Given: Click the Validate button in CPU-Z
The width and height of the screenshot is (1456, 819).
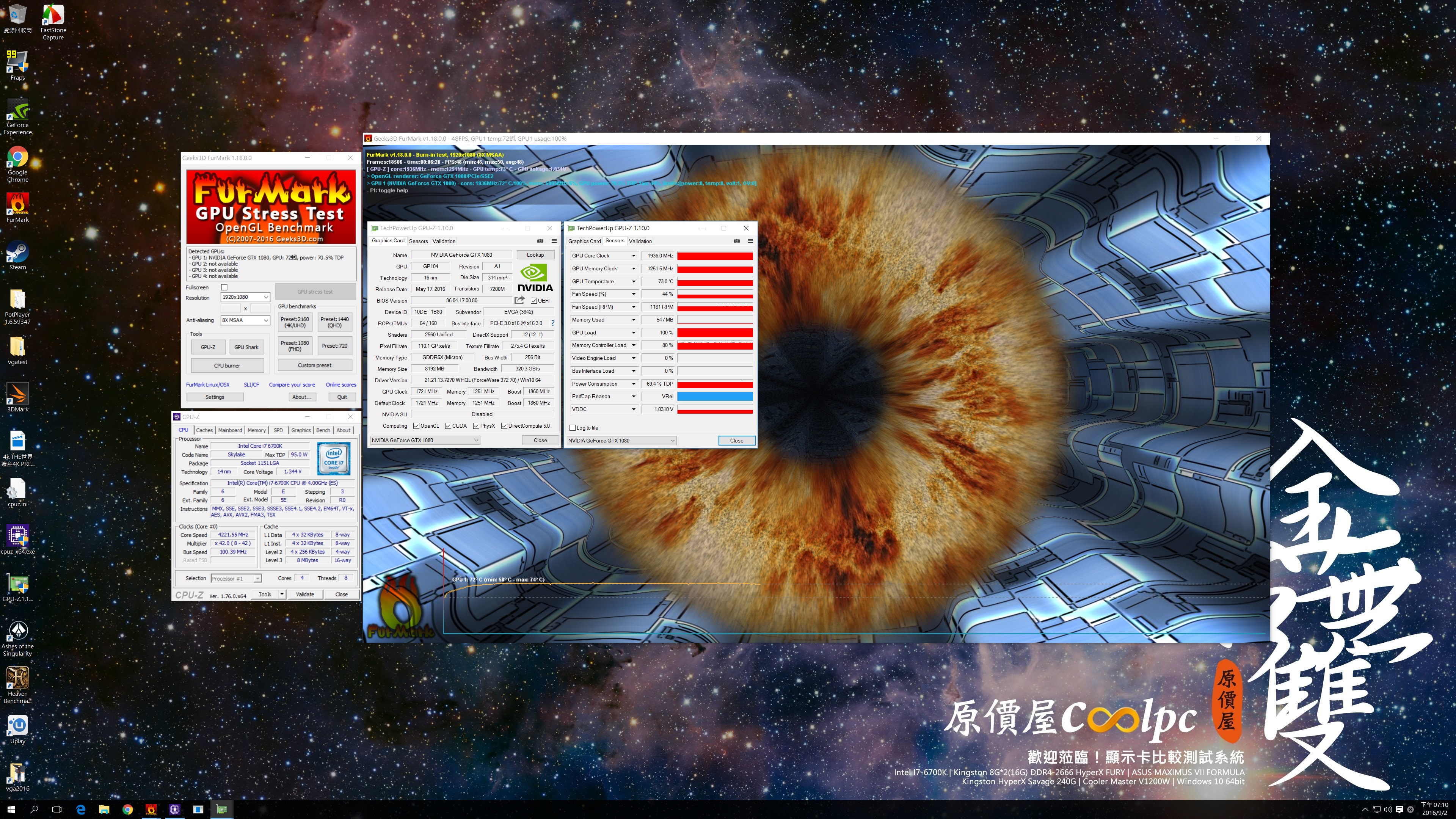Looking at the screenshot, I should pos(305,594).
